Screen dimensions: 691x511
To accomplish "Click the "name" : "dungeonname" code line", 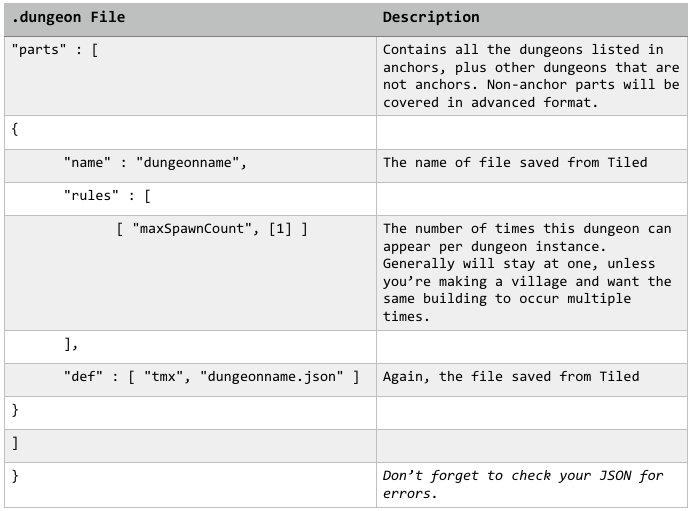I will 154,162.
